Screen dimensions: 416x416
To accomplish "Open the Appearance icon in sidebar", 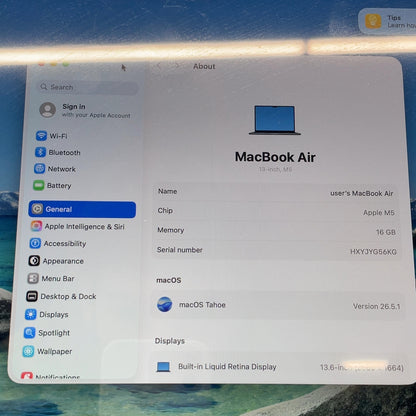I will [34, 261].
